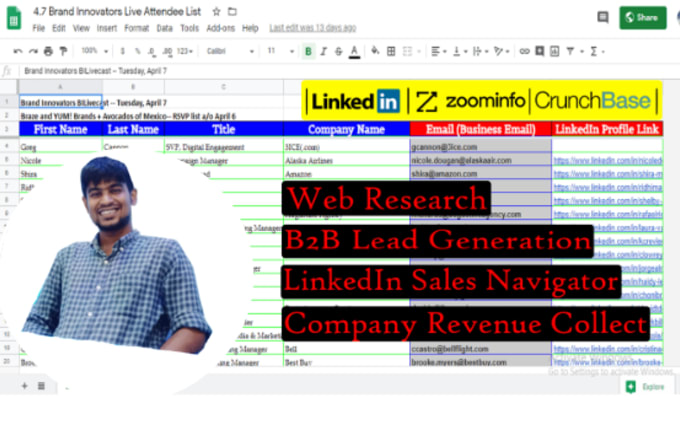This screenshot has height=425, width=680.
Task: Add a new sheet with plus icon
Action: [24, 386]
